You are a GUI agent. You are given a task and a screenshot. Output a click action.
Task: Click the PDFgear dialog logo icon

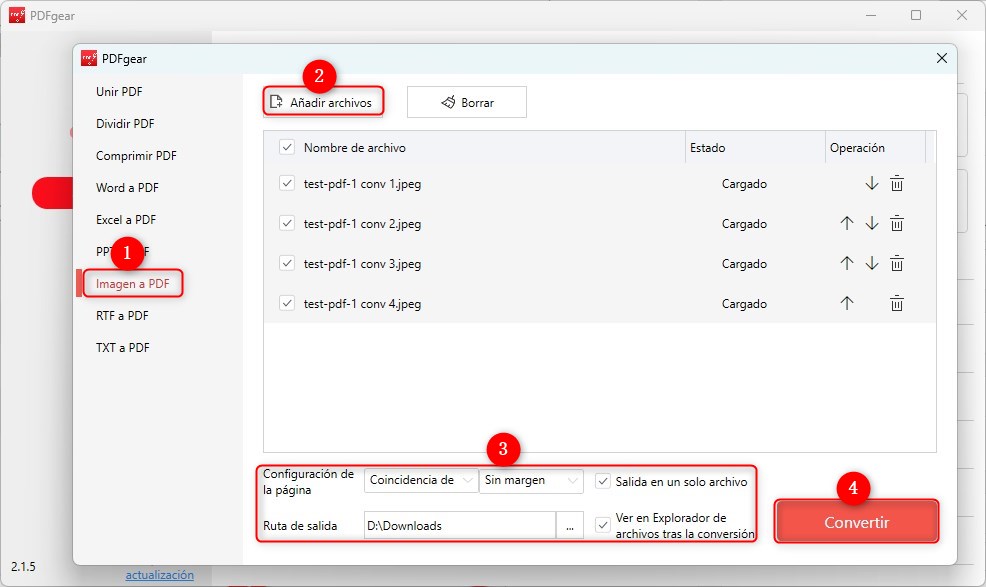click(x=89, y=59)
